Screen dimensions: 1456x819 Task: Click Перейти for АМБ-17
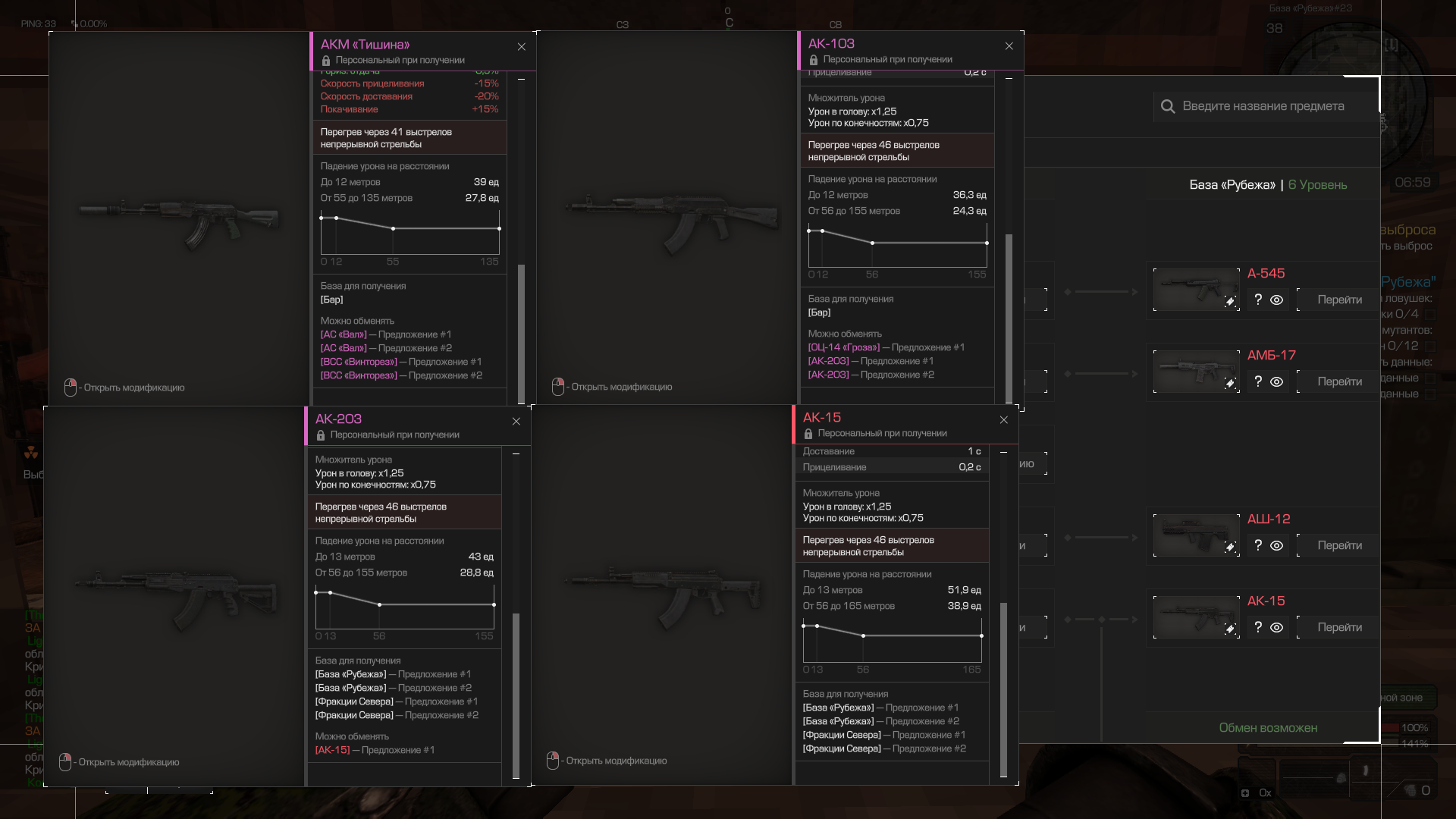coord(1339,381)
